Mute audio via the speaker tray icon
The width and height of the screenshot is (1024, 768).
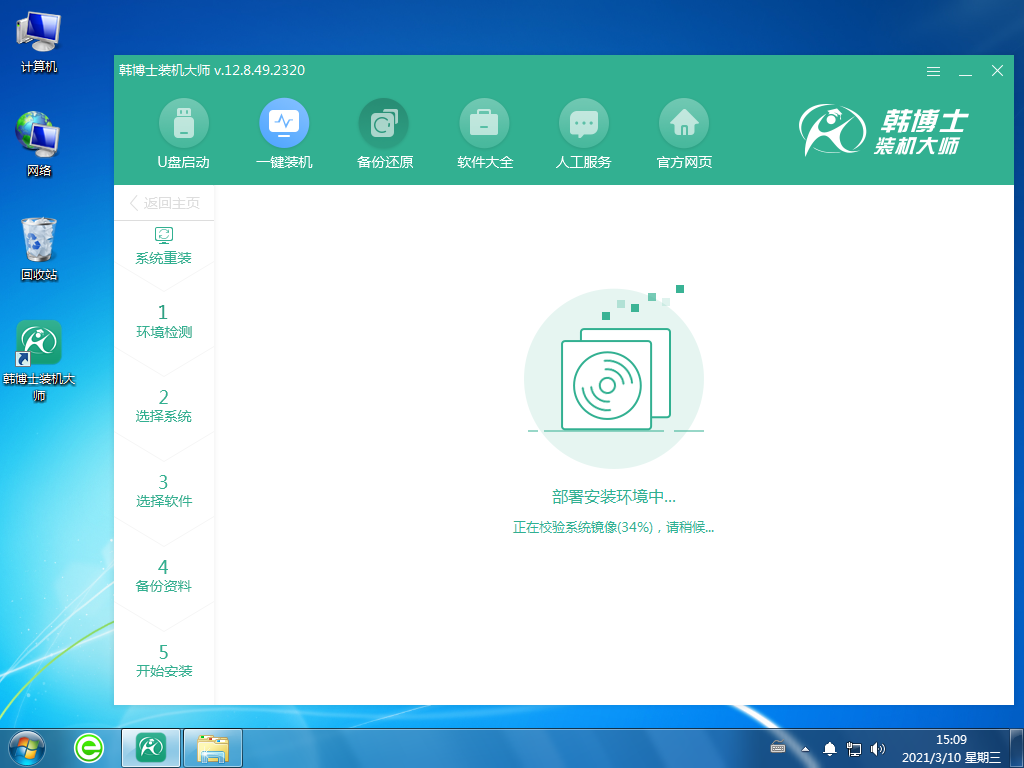878,747
